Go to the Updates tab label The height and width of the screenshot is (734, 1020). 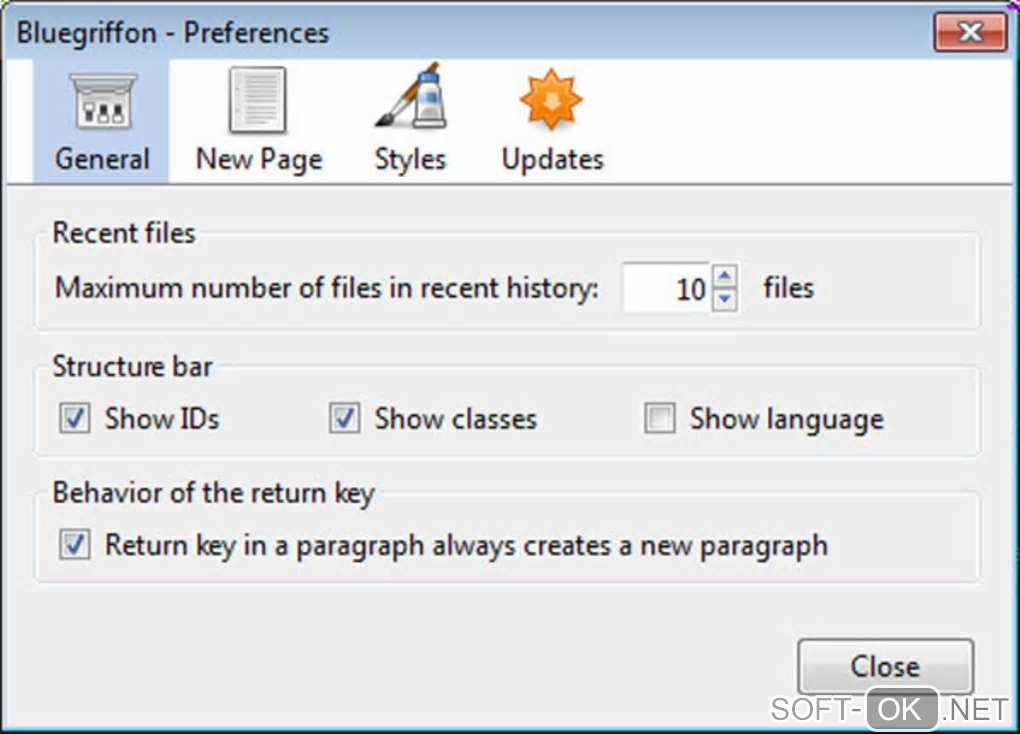[552, 159]
